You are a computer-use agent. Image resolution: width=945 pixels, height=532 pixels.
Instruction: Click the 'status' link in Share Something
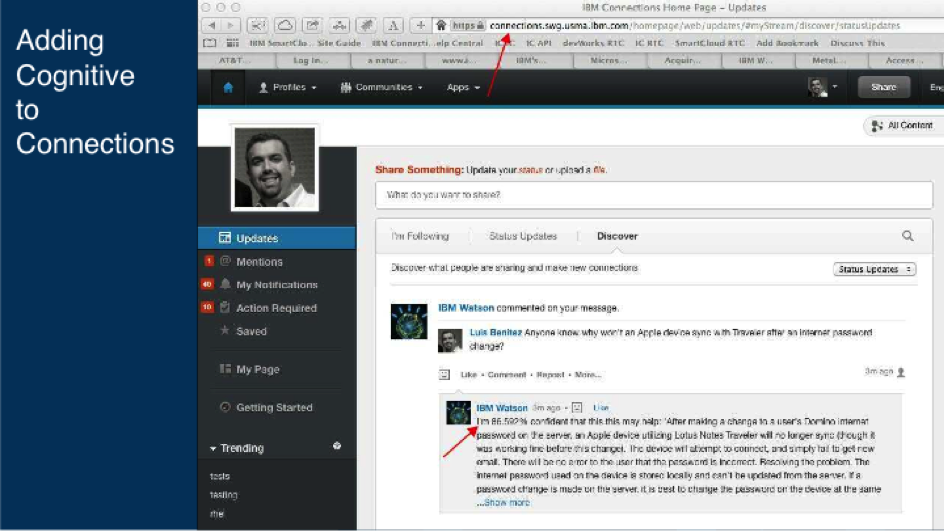[530, 171]
